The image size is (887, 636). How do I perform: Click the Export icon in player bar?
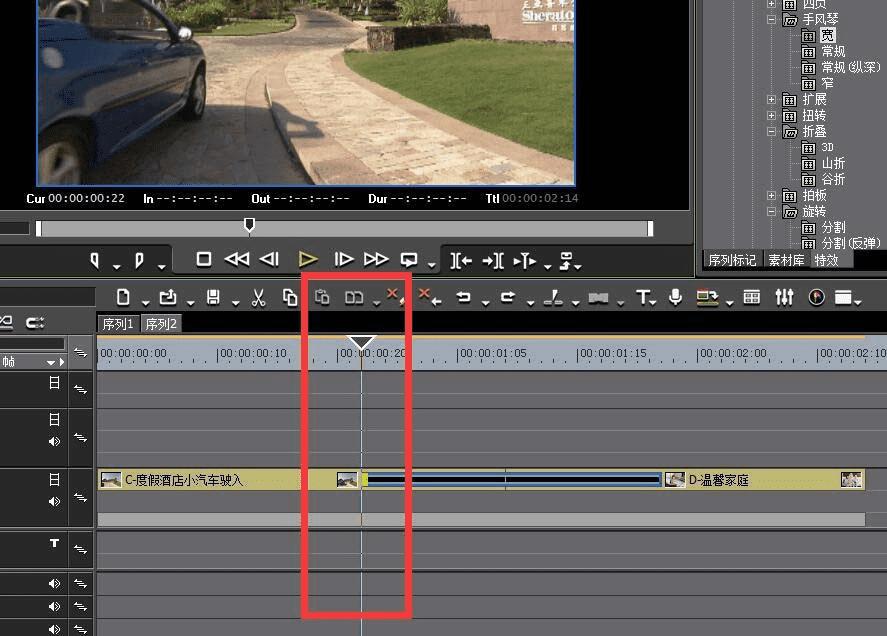[x=566, y=261]
